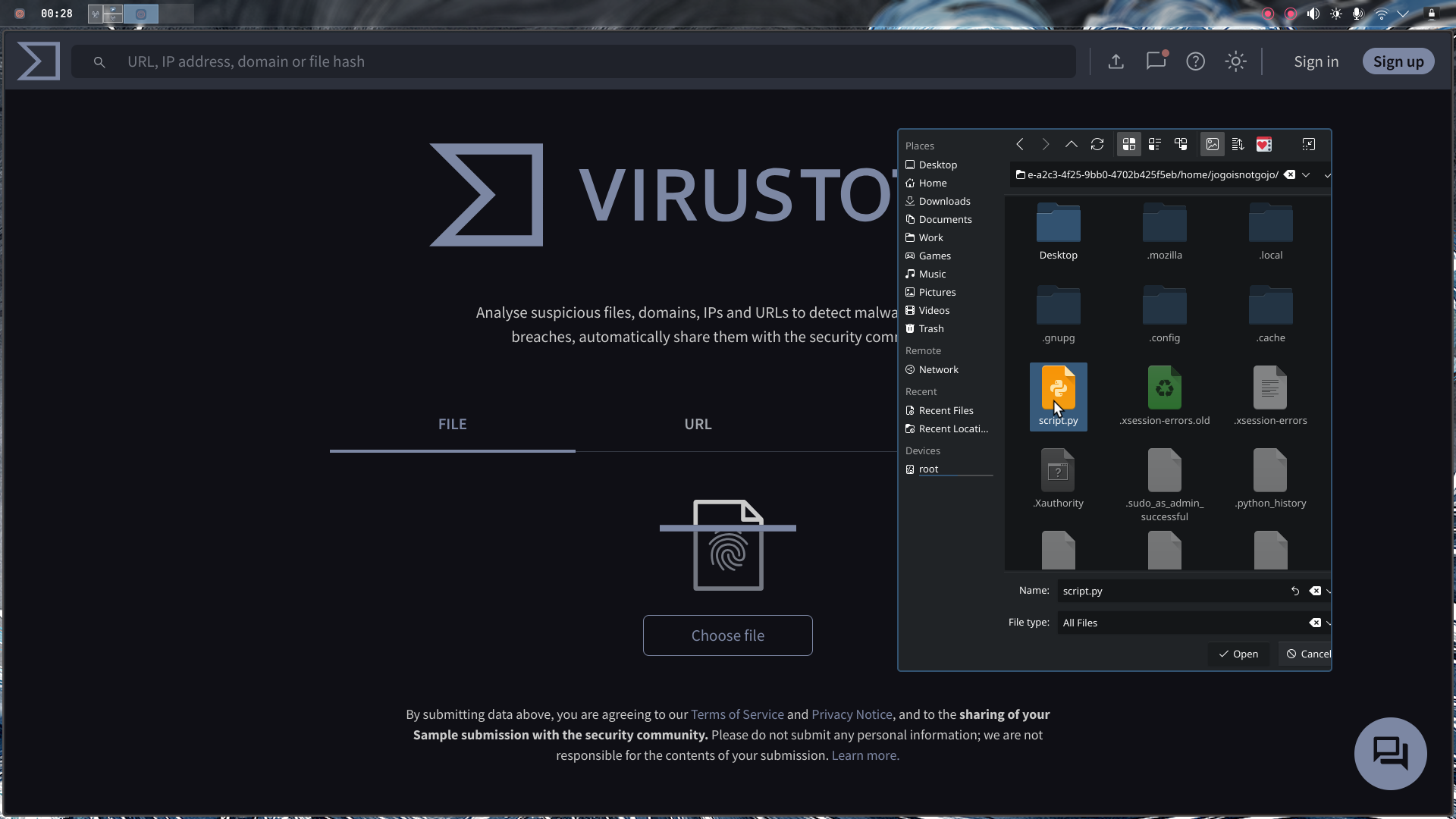The height and width of the screenshot is (819, 1456).
Task: Expand the location path dropdown
Action: point(1306,174)
